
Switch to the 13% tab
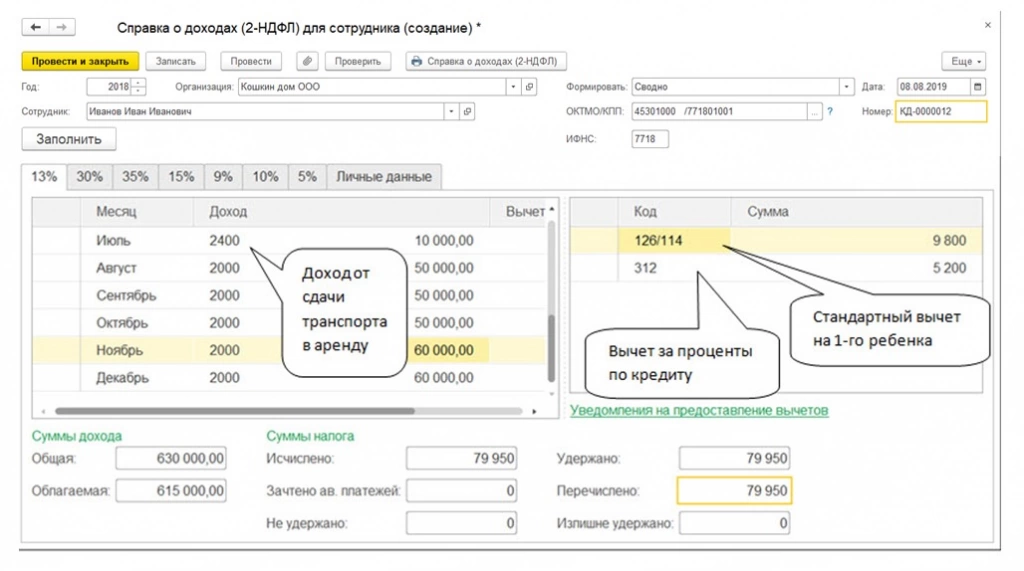pyautogui.click(x=44, y=176)
